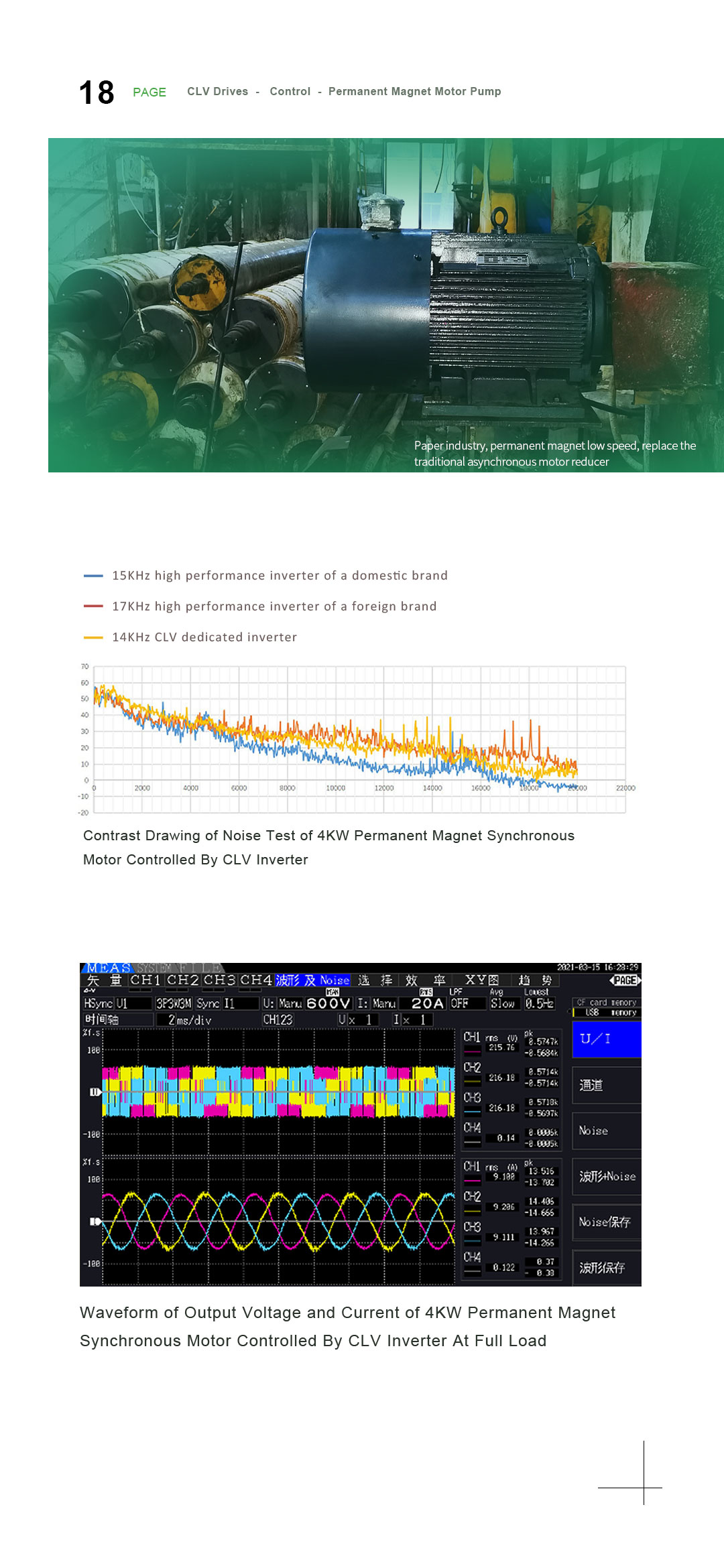This screenshot has width=724, height=1568.
Task: Click voltage CH1 rms value 215.76
Action: [x=501, y=1047]
